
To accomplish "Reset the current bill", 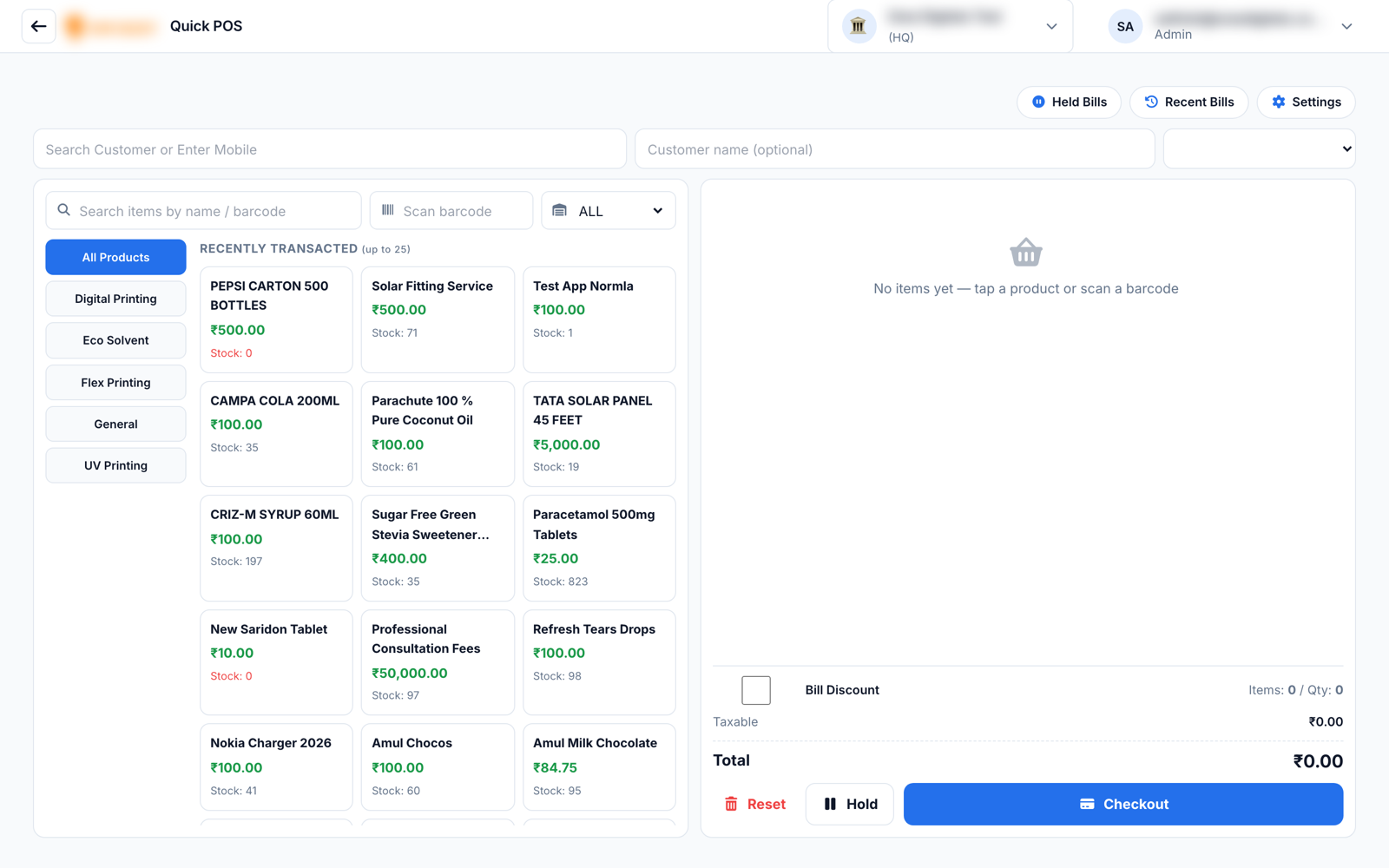I will [755, 805].
